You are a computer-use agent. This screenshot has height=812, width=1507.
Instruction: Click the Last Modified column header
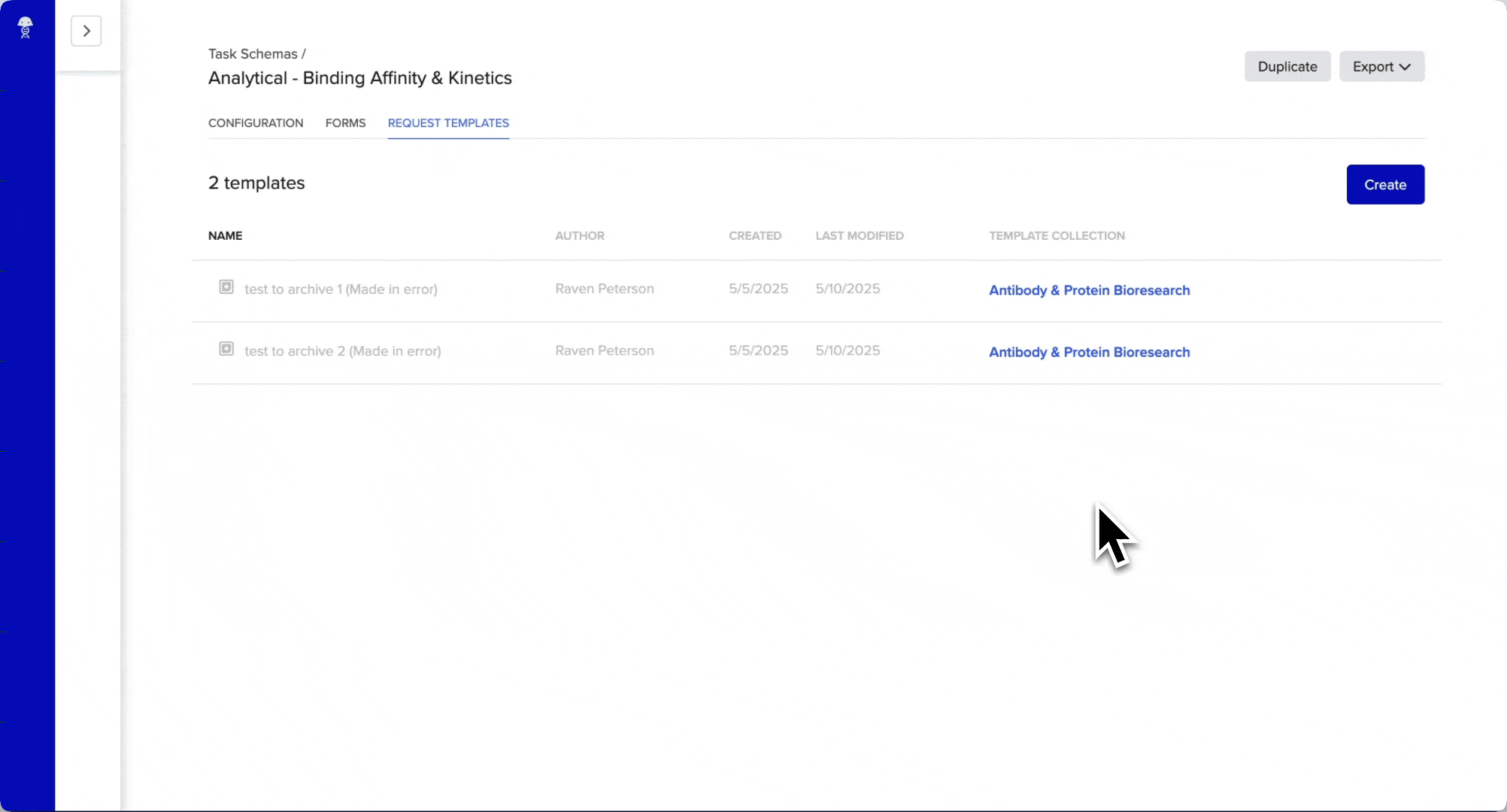coord(859,235)
